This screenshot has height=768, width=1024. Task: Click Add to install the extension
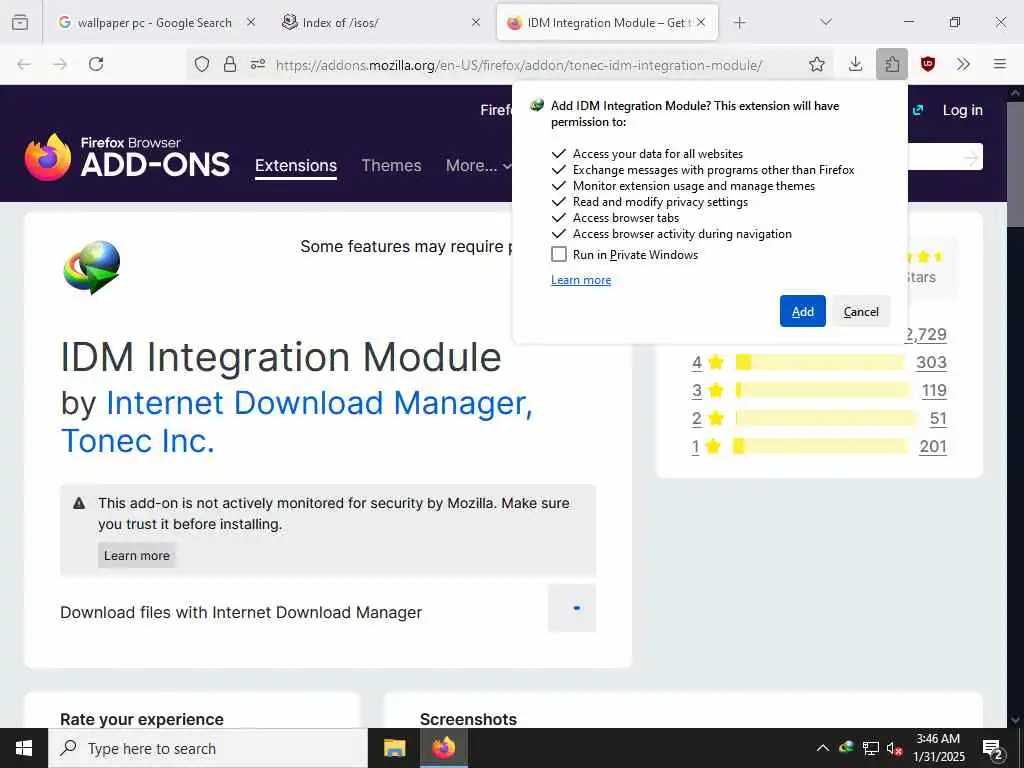(803, 312)
